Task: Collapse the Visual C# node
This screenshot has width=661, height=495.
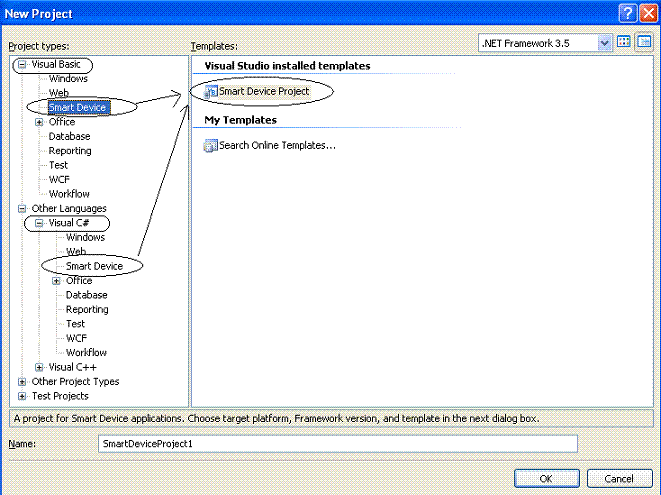Action: (39, 223)
